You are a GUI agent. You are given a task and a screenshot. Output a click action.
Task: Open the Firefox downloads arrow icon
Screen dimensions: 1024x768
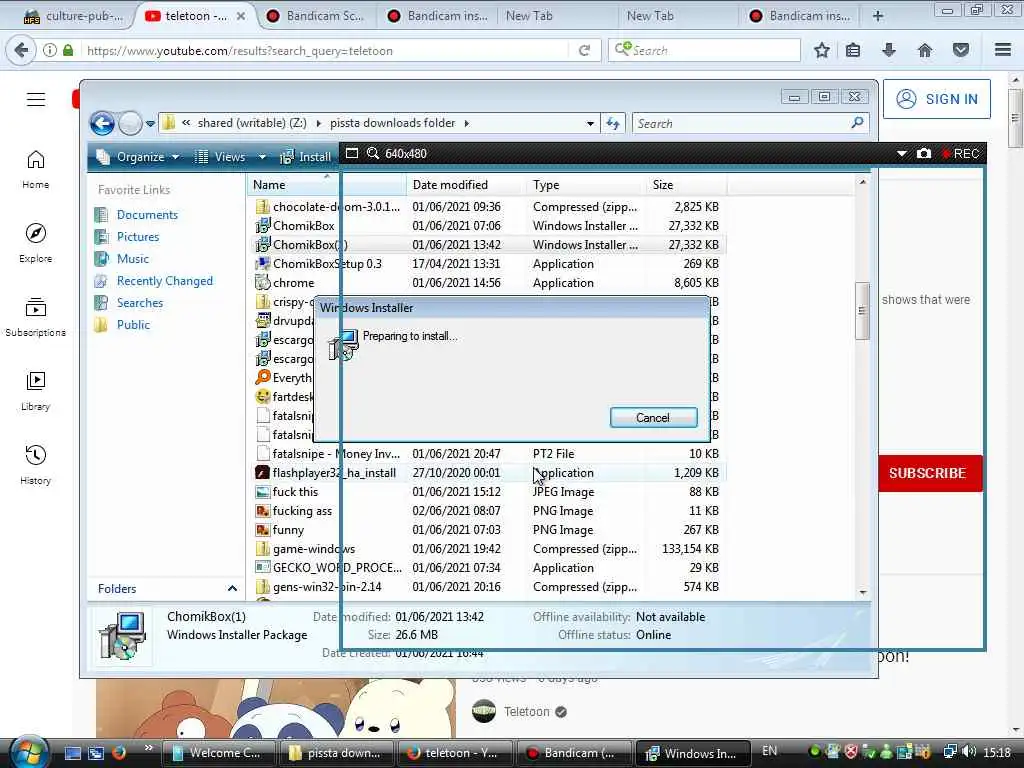coord(889,50)
